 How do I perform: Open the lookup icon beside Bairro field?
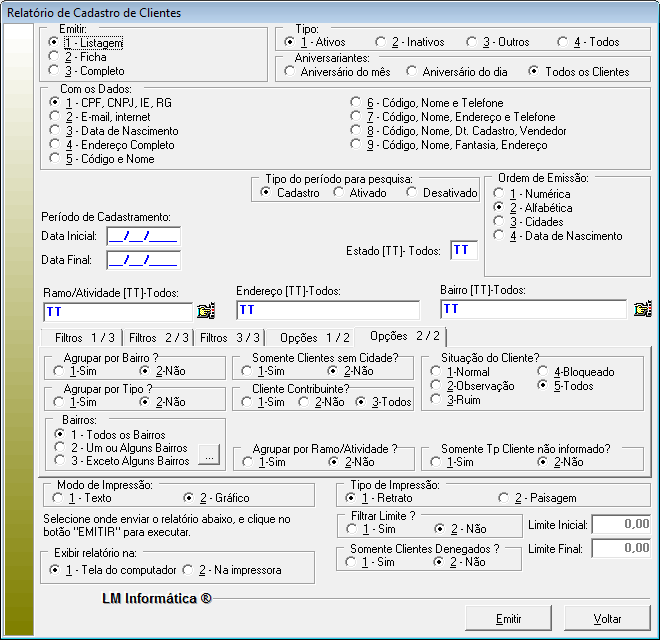tap(643, 310)
